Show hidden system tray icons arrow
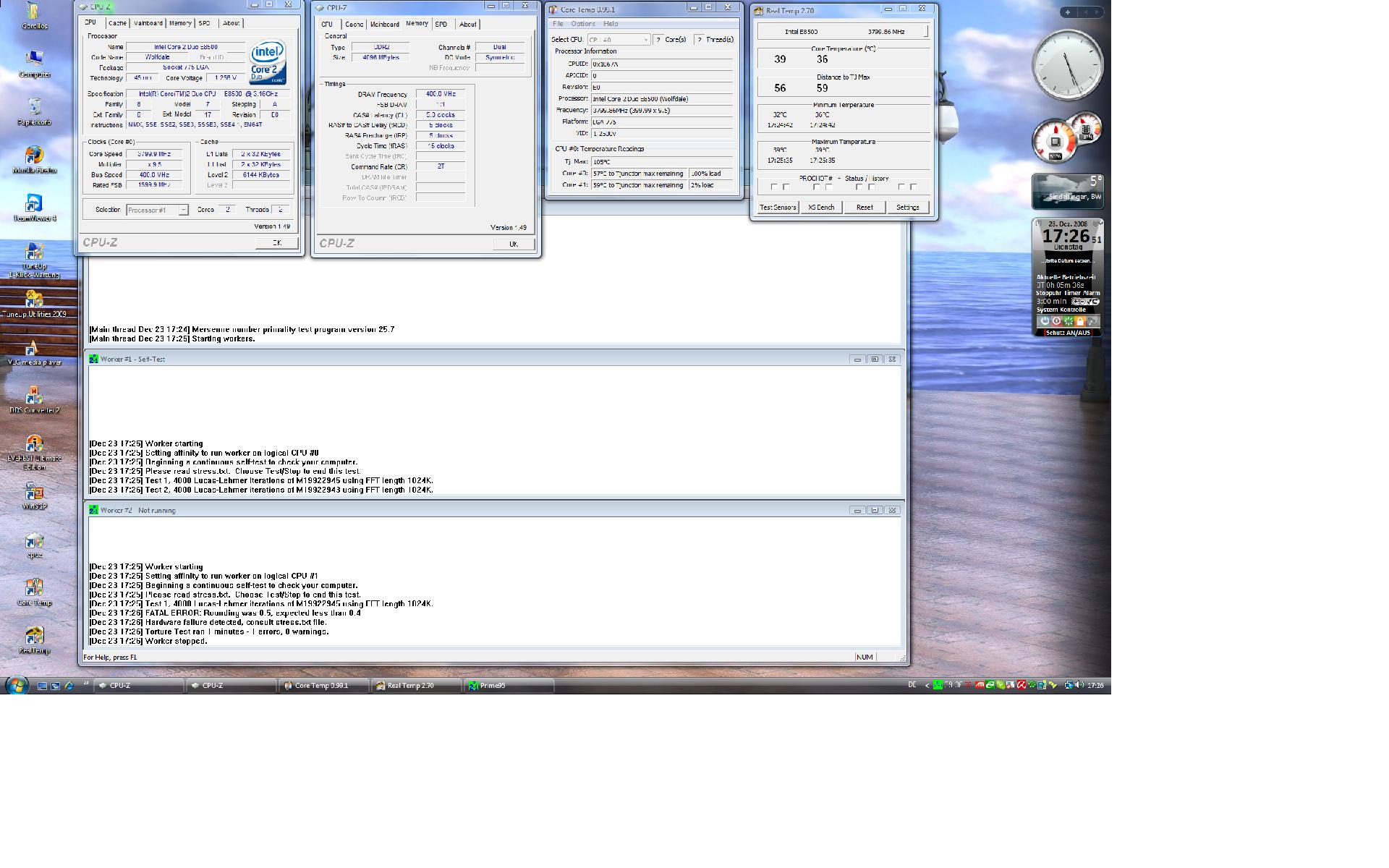1389x868 pixels. (x=927, y=686)
